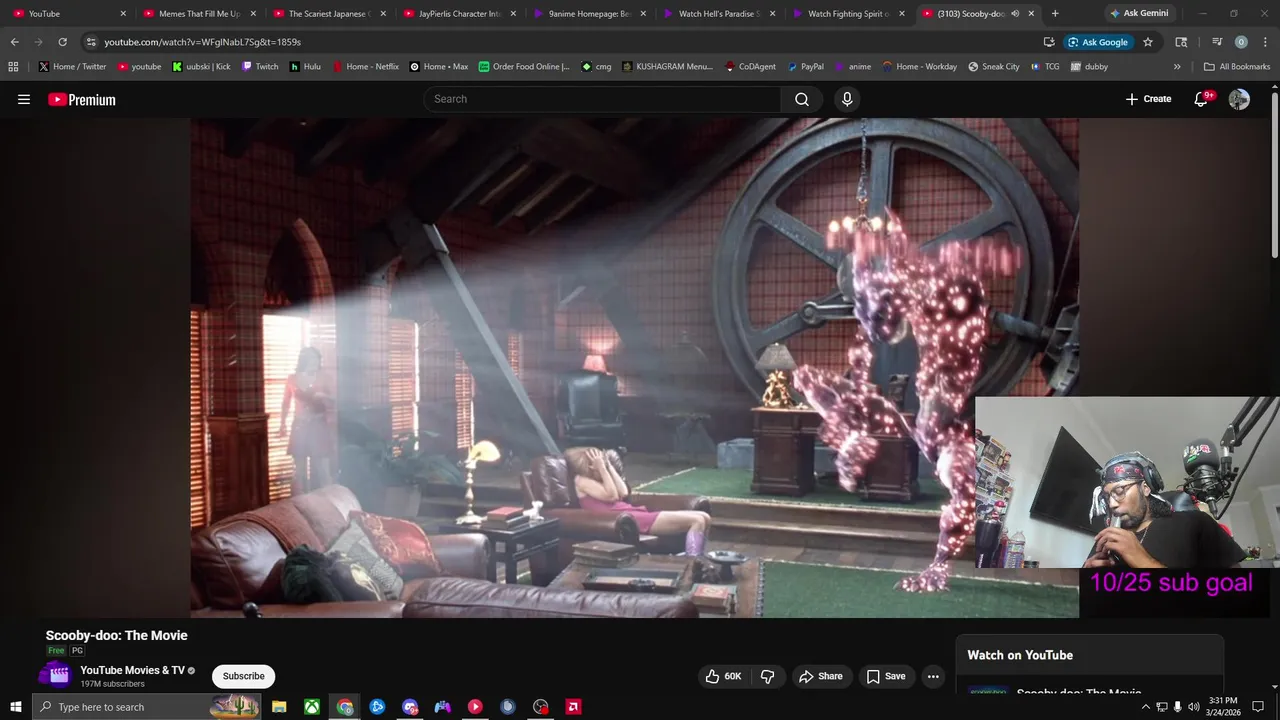Image resolution: width=1280 pixels, height=720 pixels.
Task: Mute the Scooby-doo tab via its speaker icon
Action: [1015, 14]
